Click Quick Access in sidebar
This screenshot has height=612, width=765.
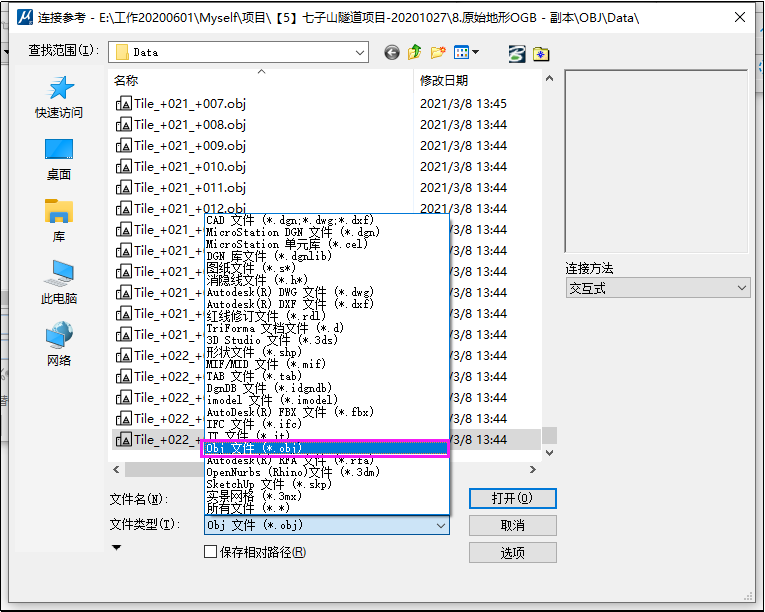(x=59, y=97)
